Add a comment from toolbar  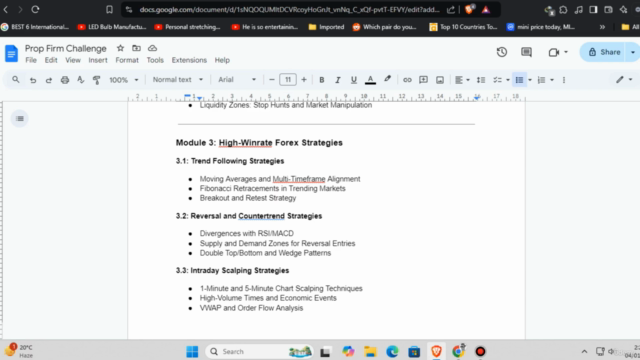(423, 80)
